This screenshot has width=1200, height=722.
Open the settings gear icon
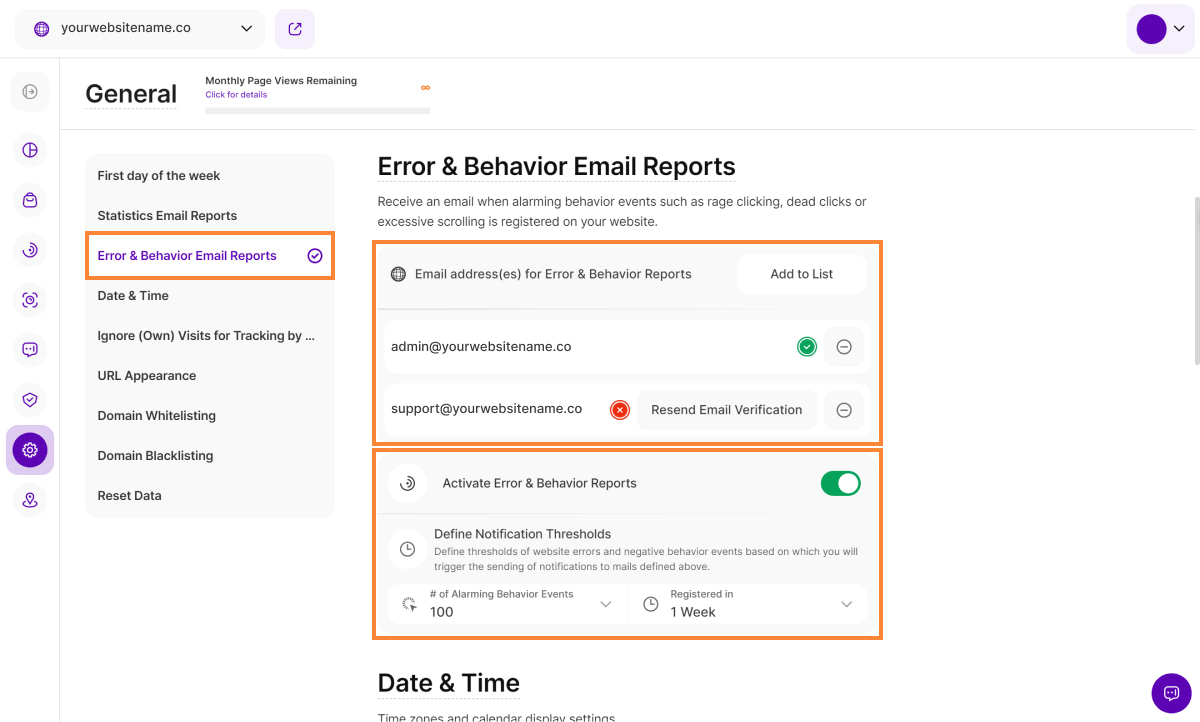pyautogui.click(x=30, y=450)
